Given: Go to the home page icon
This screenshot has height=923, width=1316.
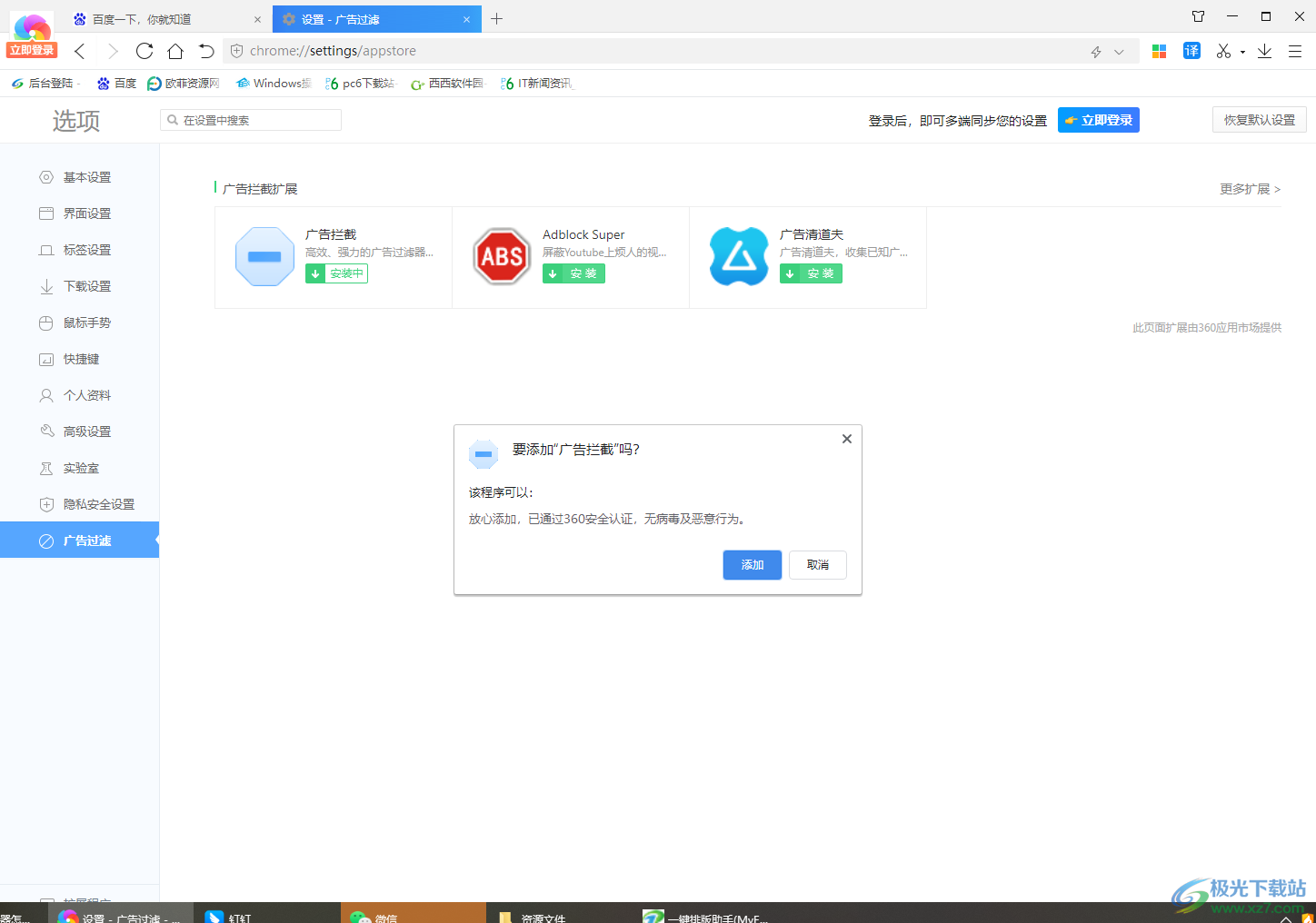Looking at the screenshot, I should tap(175, 51).
